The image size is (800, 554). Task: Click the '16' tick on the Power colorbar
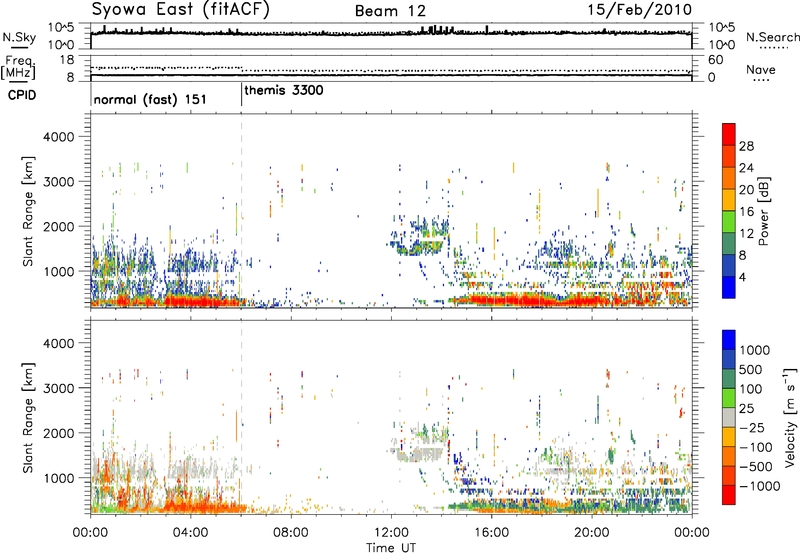(746, 211)
